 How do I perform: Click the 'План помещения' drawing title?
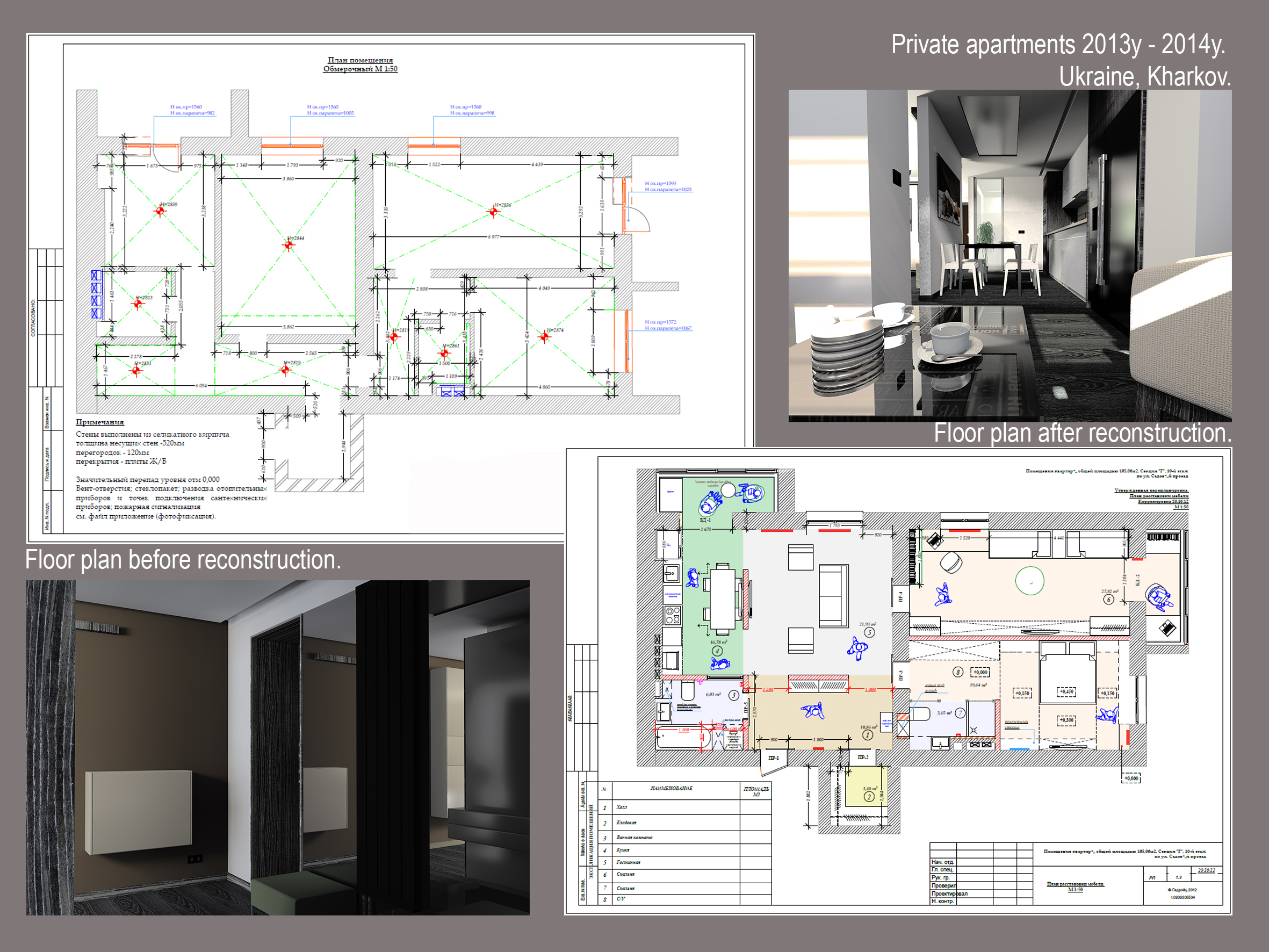click(360, 60)
